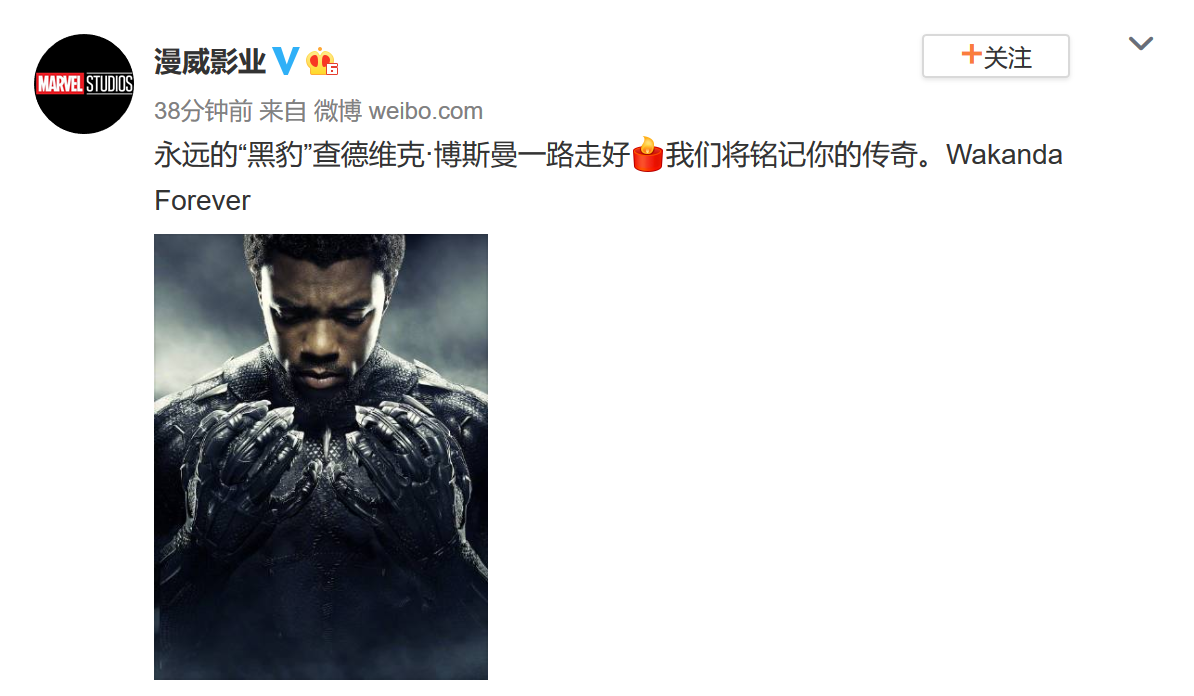The image size is (1194, 696).
Task: Click the blue V verified badge
Action: click(x=286, y=60)
